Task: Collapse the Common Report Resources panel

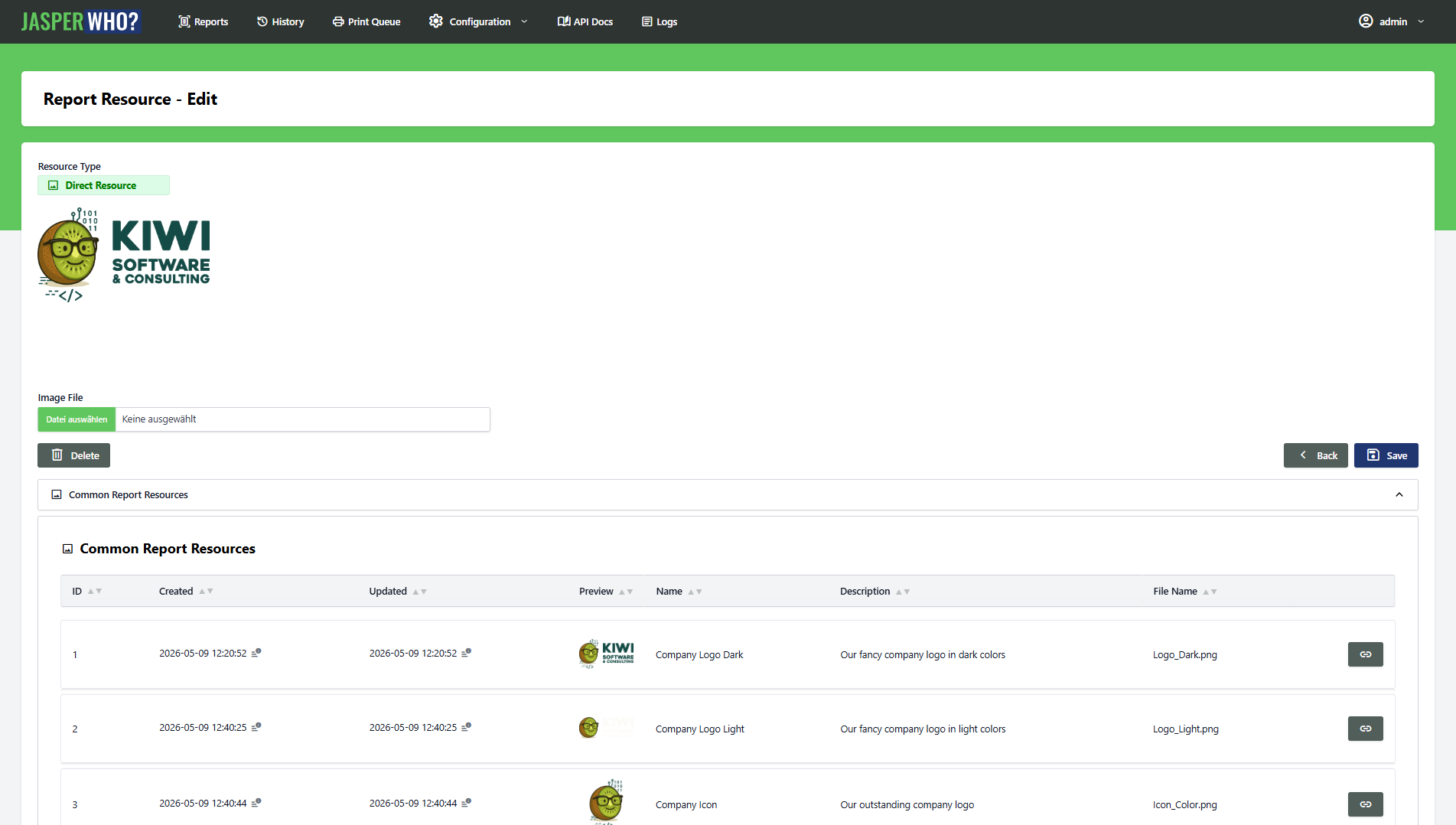Action: pyautogui.click(x=1399, y=494)
